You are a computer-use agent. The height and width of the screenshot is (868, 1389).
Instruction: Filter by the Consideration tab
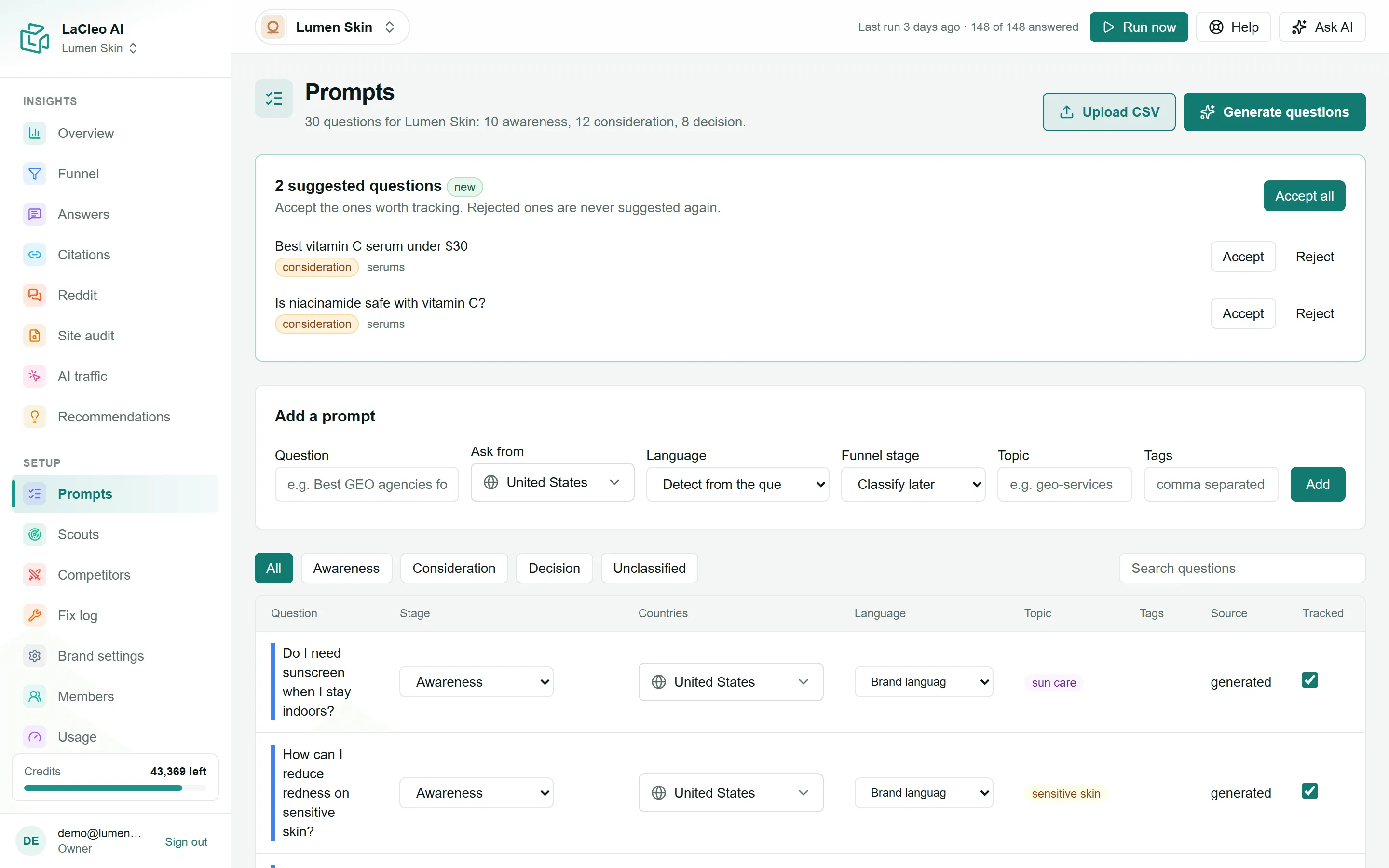tap(453, 568)
